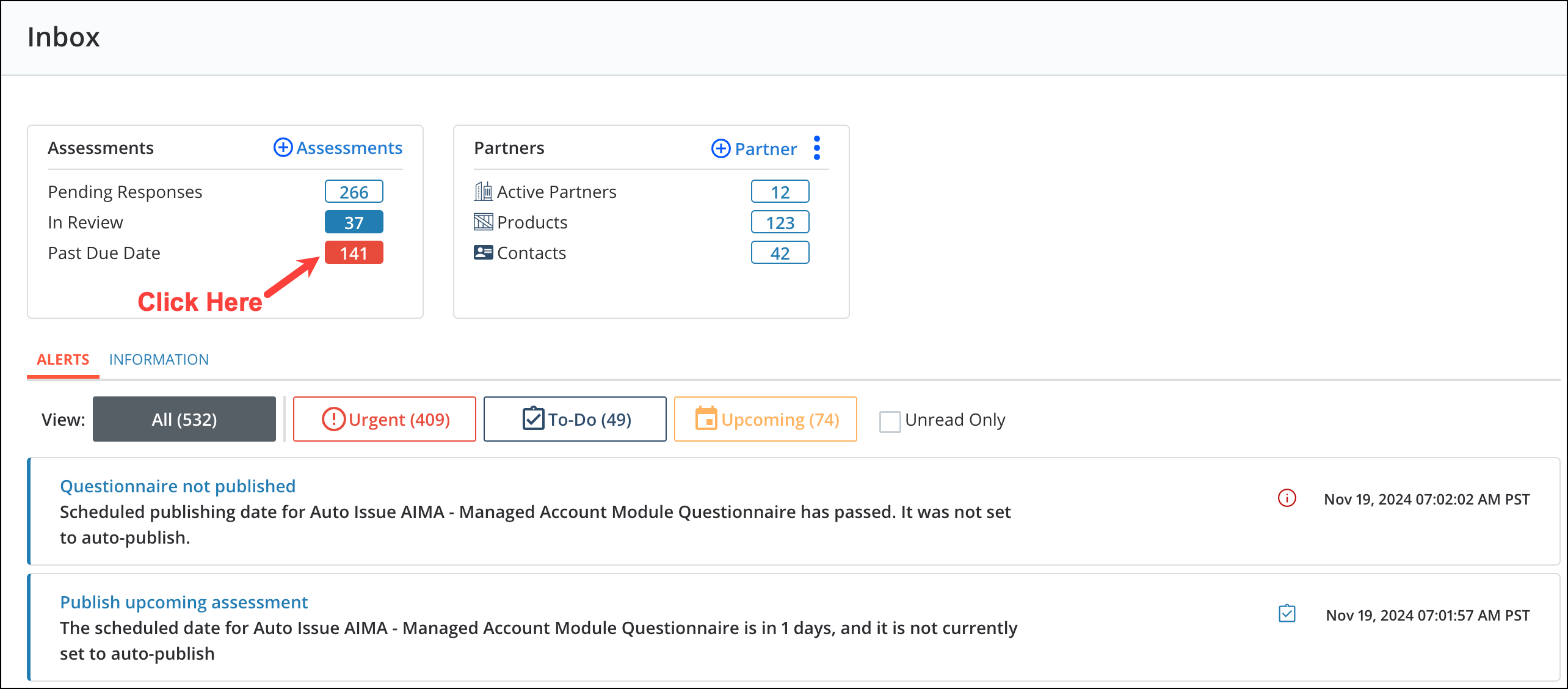1568x689 pixels.
Task: Click the plus icon next to Partner
Action: click(720, 148)
